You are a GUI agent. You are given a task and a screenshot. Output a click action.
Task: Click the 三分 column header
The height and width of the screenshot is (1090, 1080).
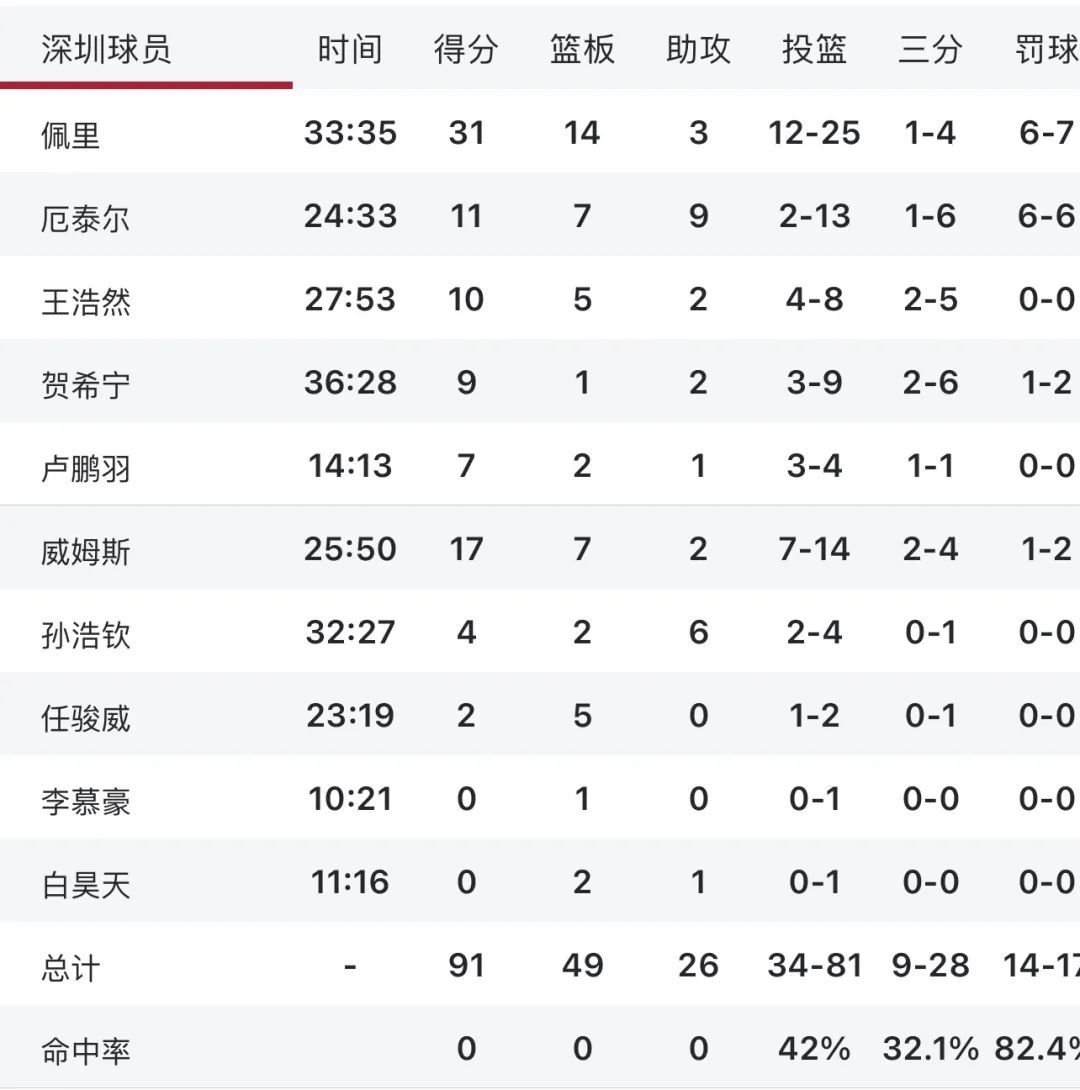(930, 49)
